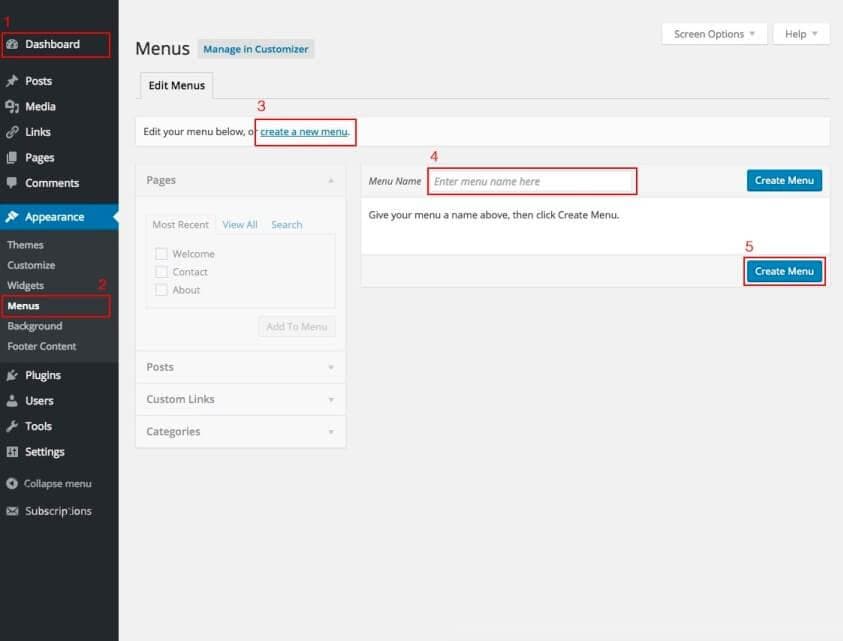
Task: Click the Plugins plug icon
Action: [12, 376]
